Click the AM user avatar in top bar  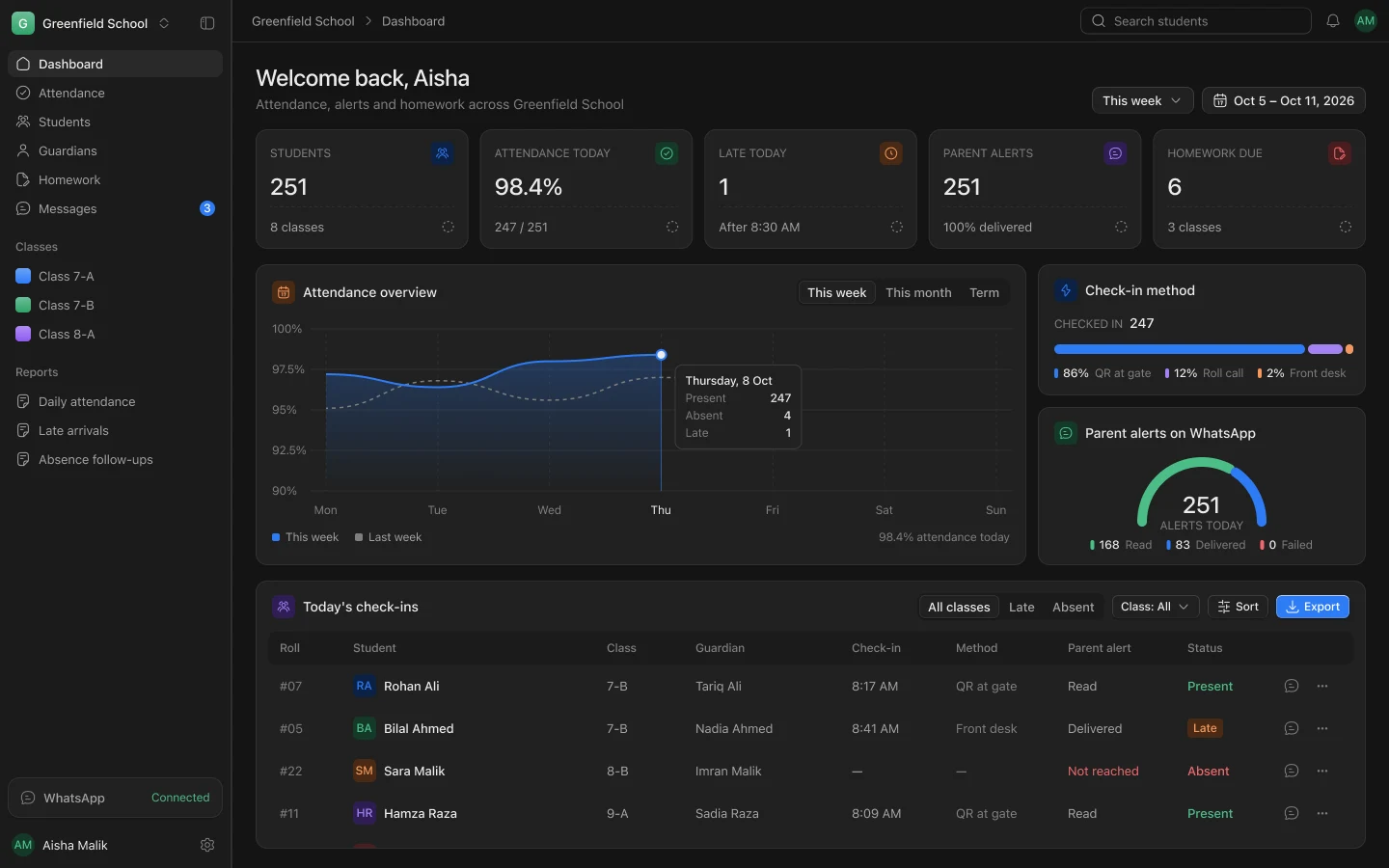pyautogui.click(x=1366, y=21)
